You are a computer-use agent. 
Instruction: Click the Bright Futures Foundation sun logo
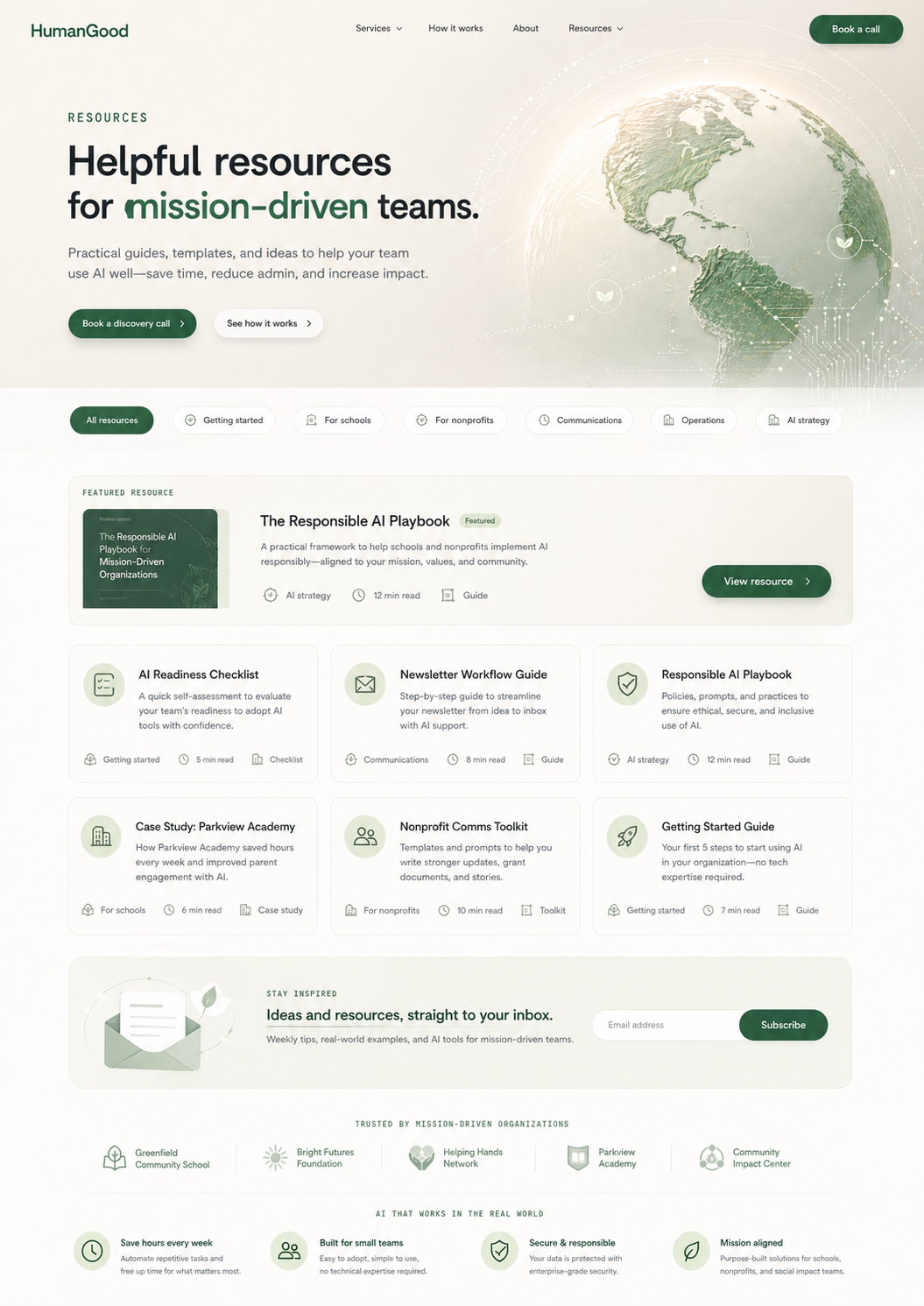click(274, 1156)
